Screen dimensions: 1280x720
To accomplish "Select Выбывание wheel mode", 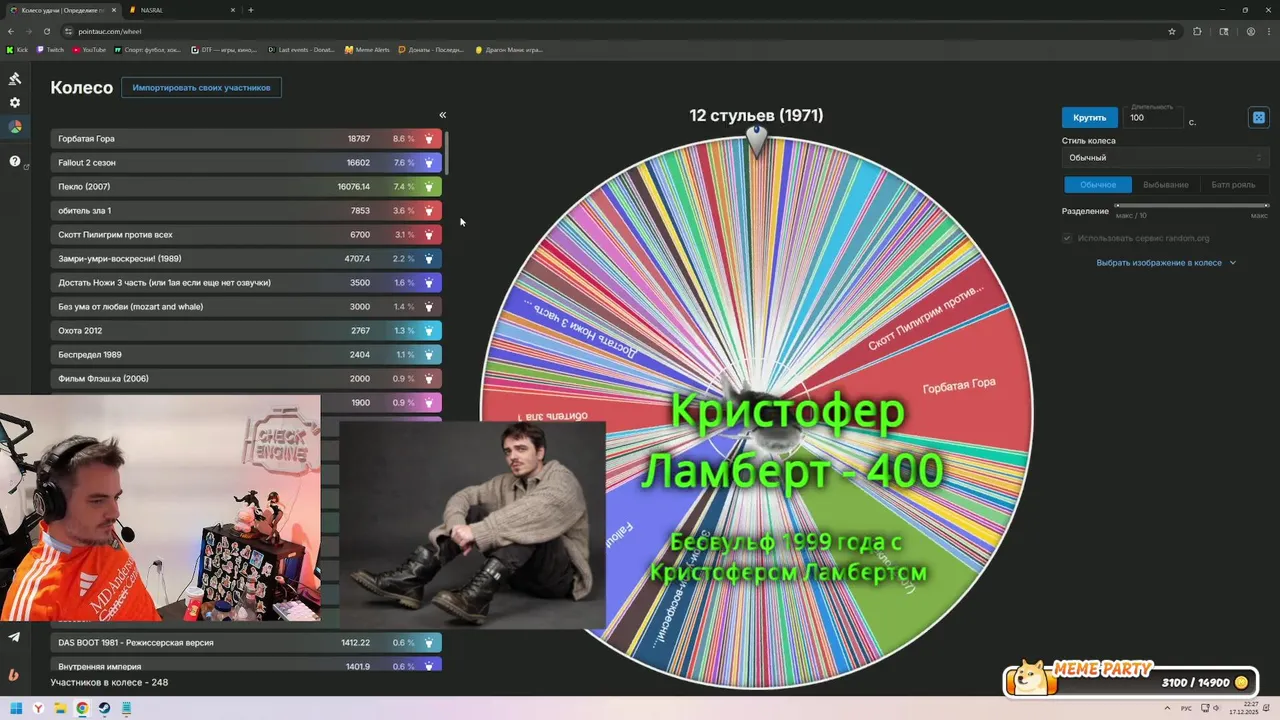I will tap(1166, 185).
